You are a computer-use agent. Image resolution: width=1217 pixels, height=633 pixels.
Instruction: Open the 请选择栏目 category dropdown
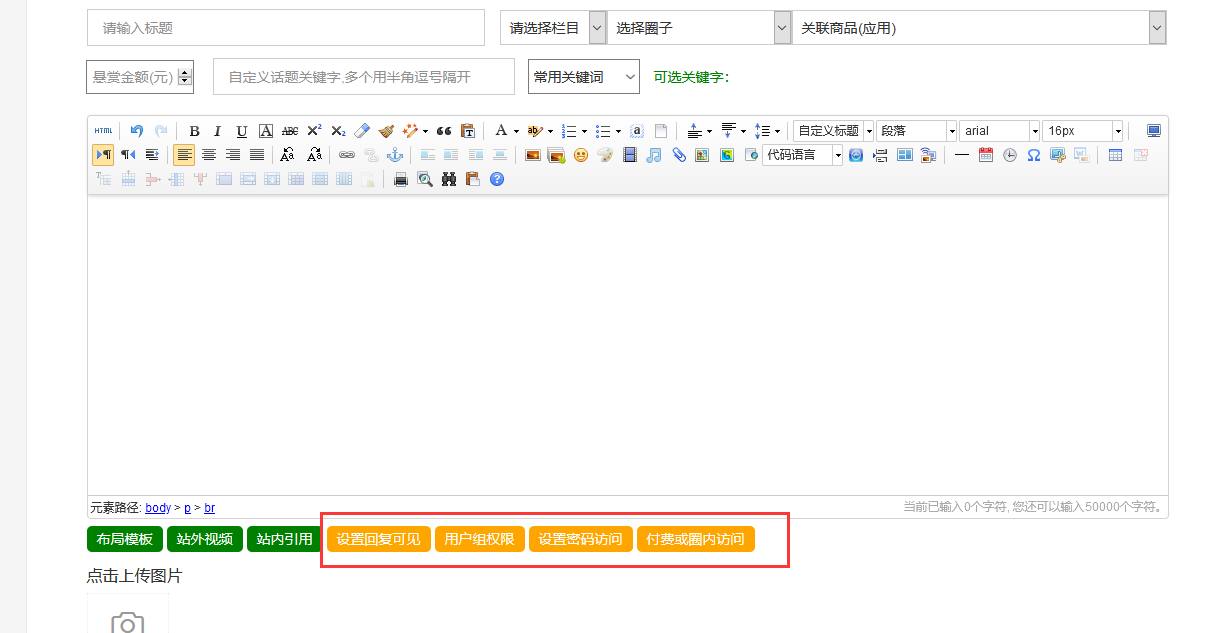[553, 28]
